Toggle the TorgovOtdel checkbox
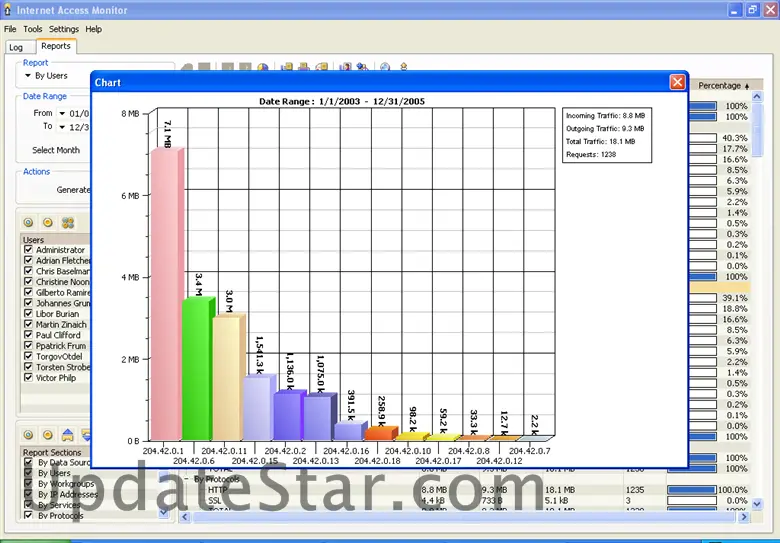780x543 pixels. (x=28, y=356)
